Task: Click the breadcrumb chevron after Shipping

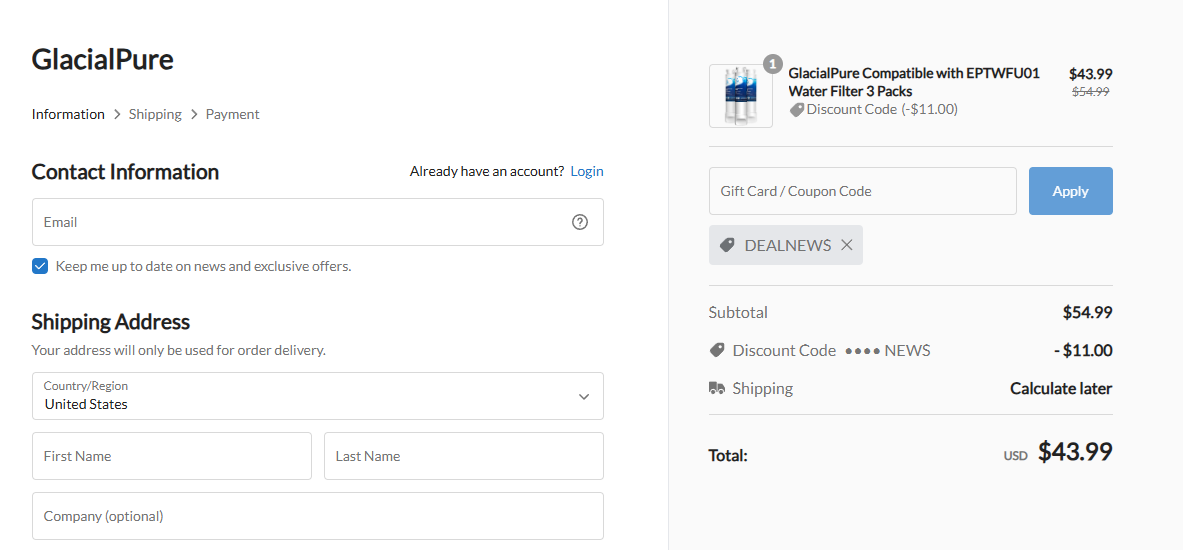Action: (x=194, y=115)
